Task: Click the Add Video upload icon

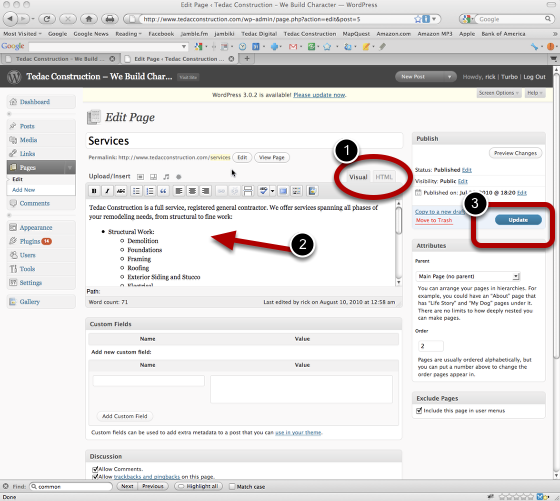Action: [153, 177]
